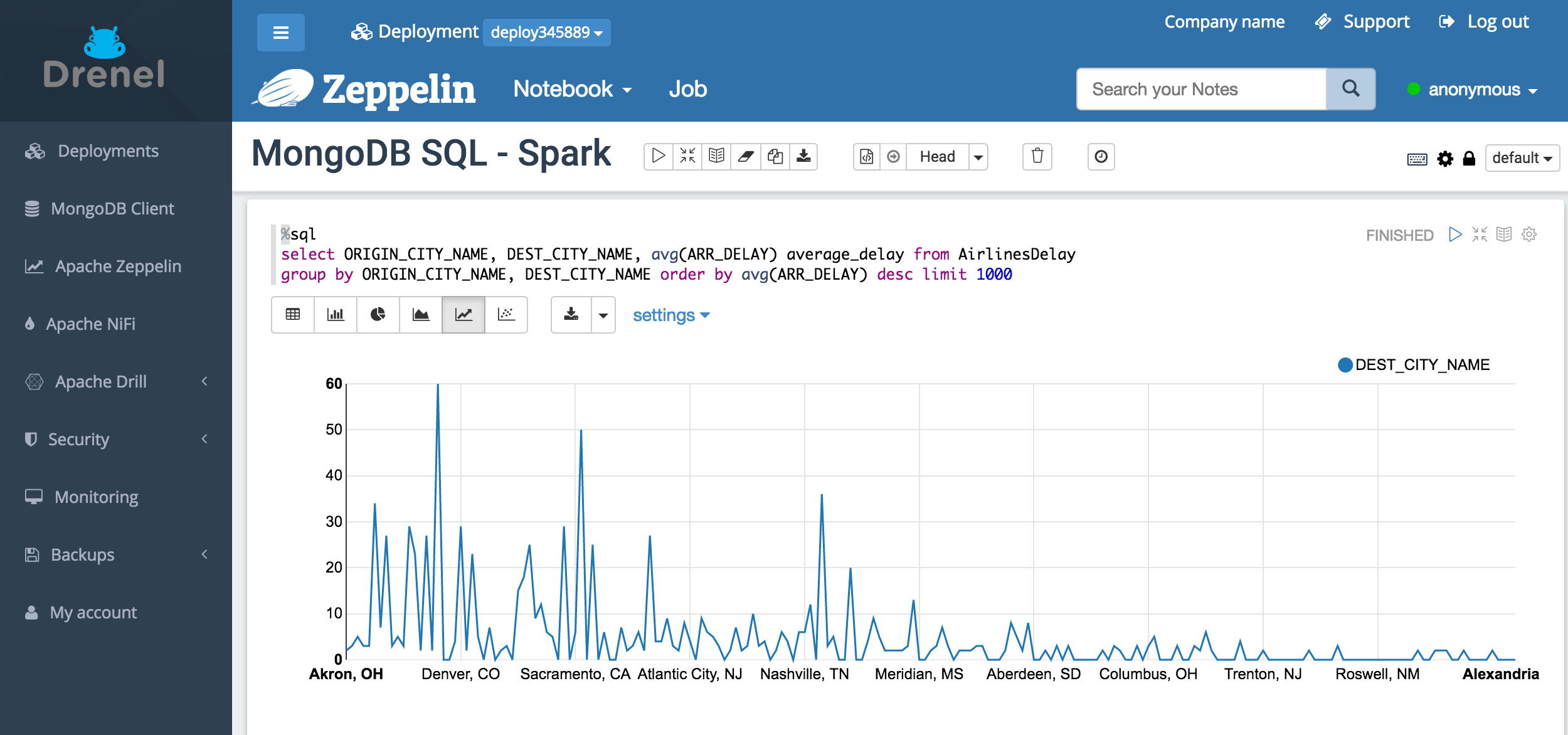Click the search magnifier button

click(x=1351, y=89)
